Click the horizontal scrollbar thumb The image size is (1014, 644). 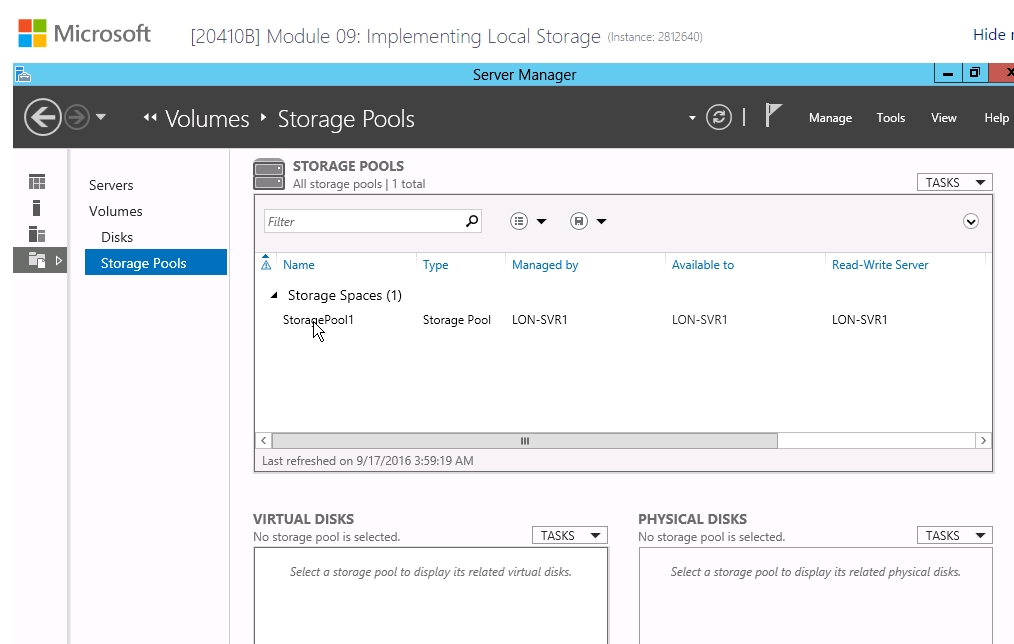point(524,440)
